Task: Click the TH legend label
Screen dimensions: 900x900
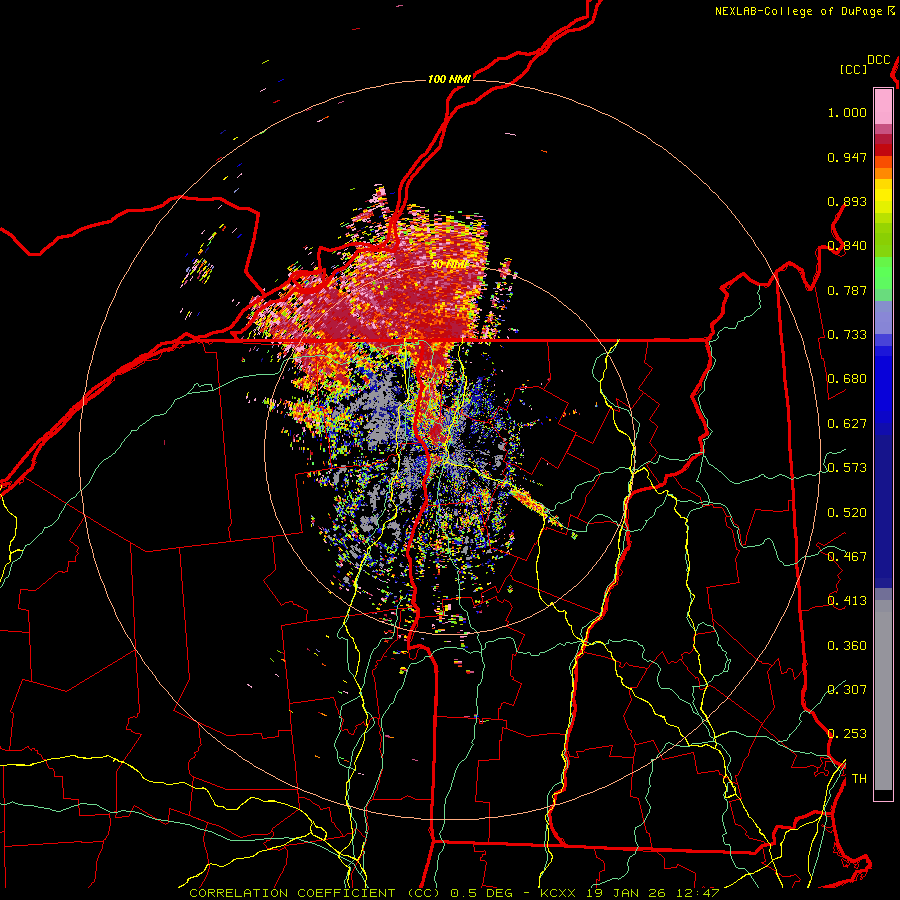Action: point(859,779)
